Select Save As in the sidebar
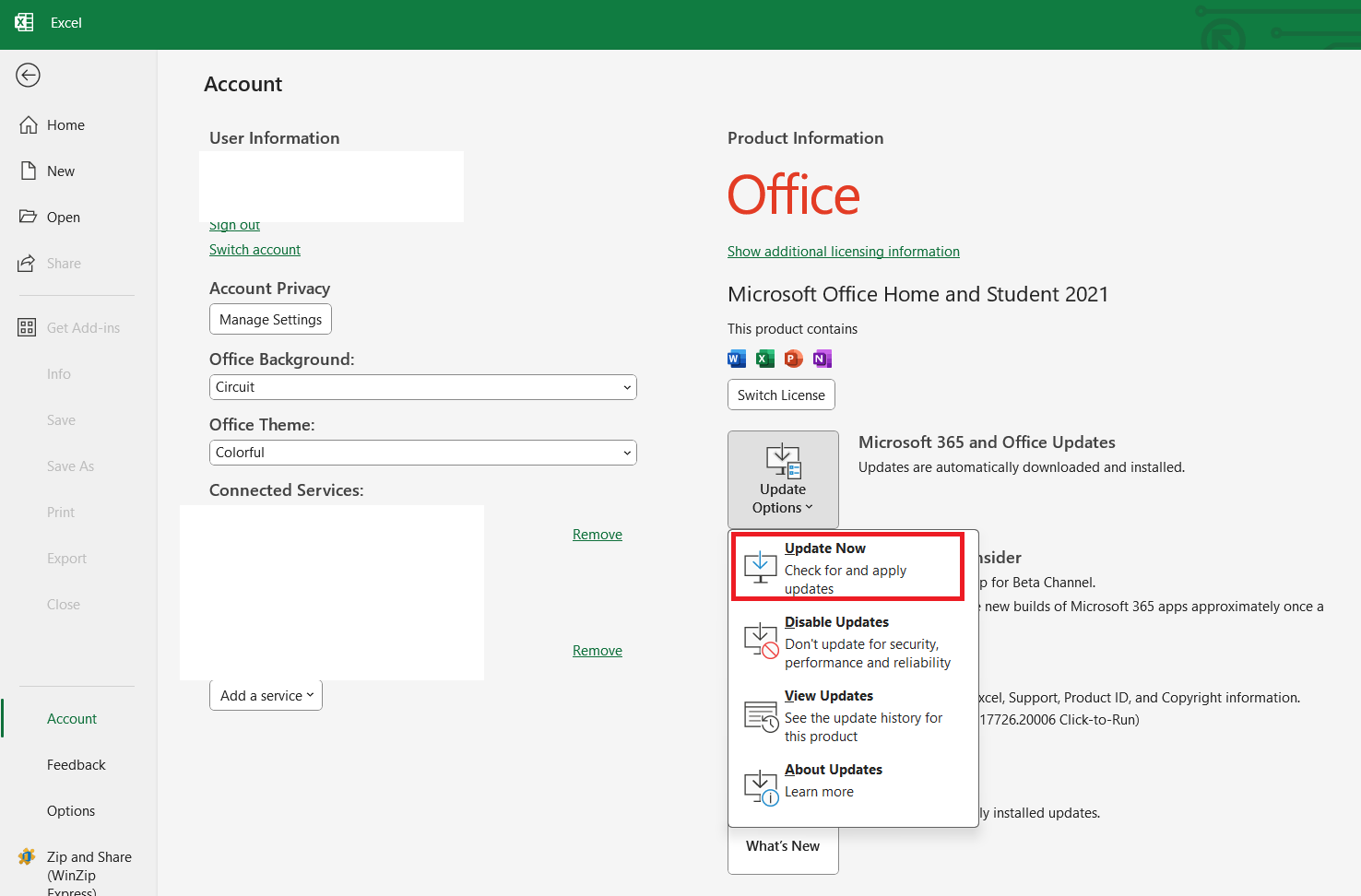This screenshot has width=1361, height=896. (x=71, y=466)
